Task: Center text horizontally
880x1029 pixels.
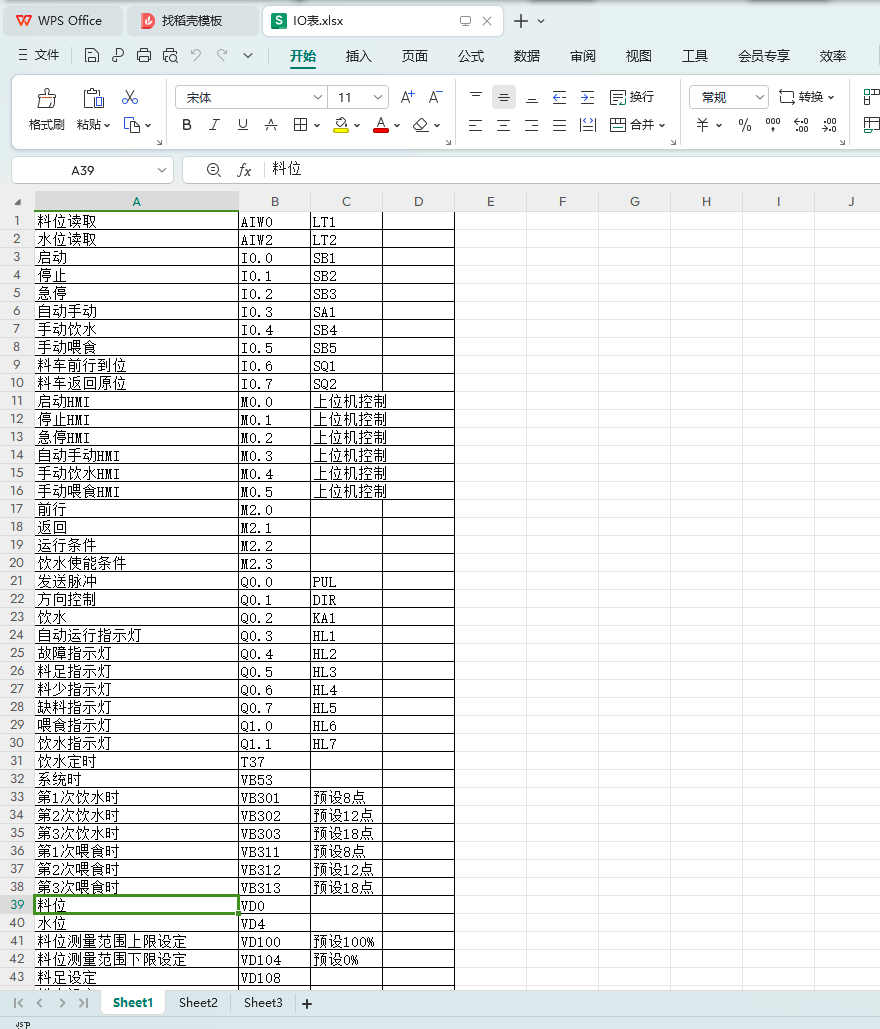Action: point(503,125)
